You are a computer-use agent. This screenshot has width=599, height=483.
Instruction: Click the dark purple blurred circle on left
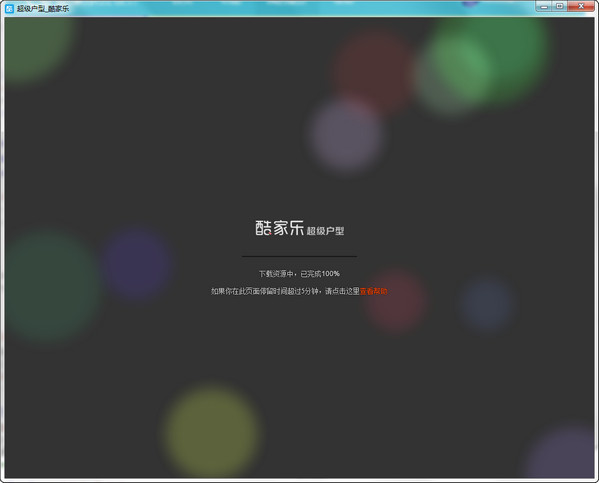pyautogui.click(x=138, y=263)
